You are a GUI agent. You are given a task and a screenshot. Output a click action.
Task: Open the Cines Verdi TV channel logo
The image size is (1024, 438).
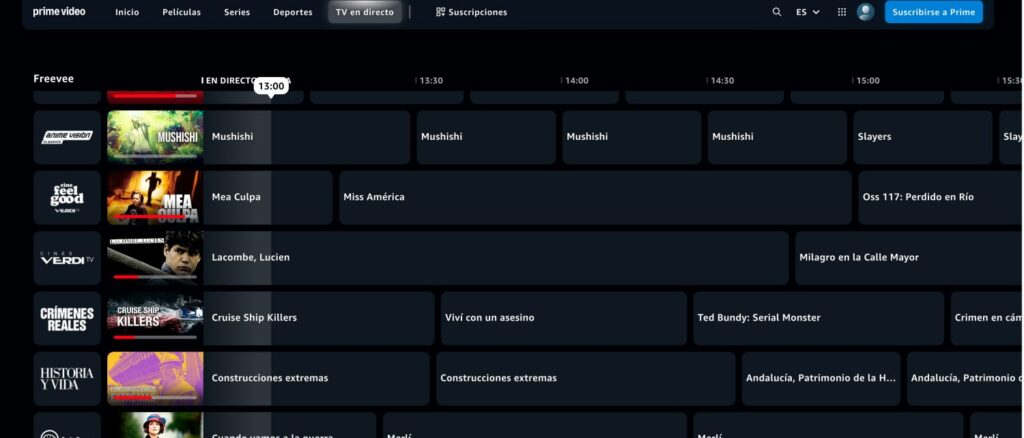click(67, 258)
